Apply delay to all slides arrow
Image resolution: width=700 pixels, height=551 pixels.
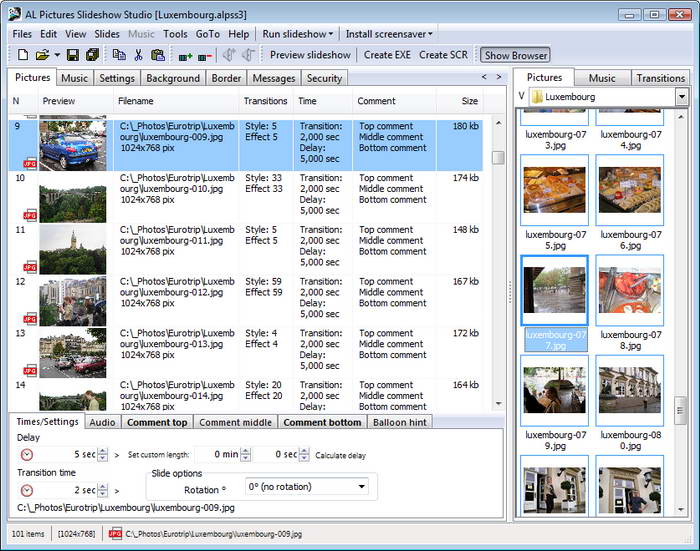point(117,455)
